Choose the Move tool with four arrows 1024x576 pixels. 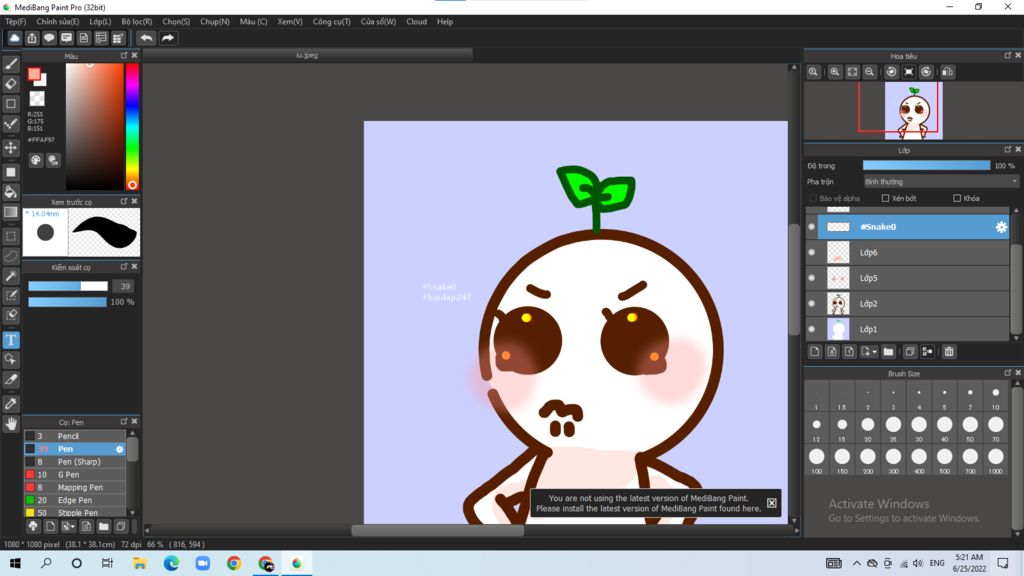tap(11, 148)
